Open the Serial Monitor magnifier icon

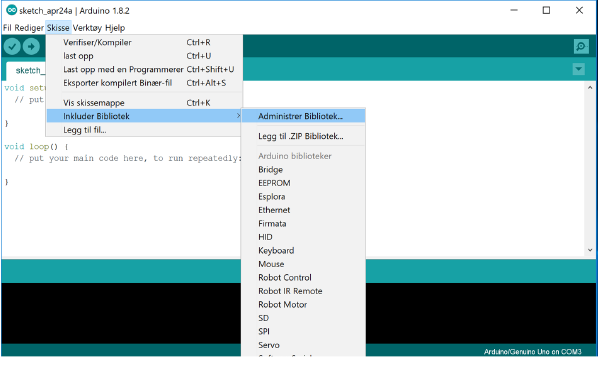(581, 46)
